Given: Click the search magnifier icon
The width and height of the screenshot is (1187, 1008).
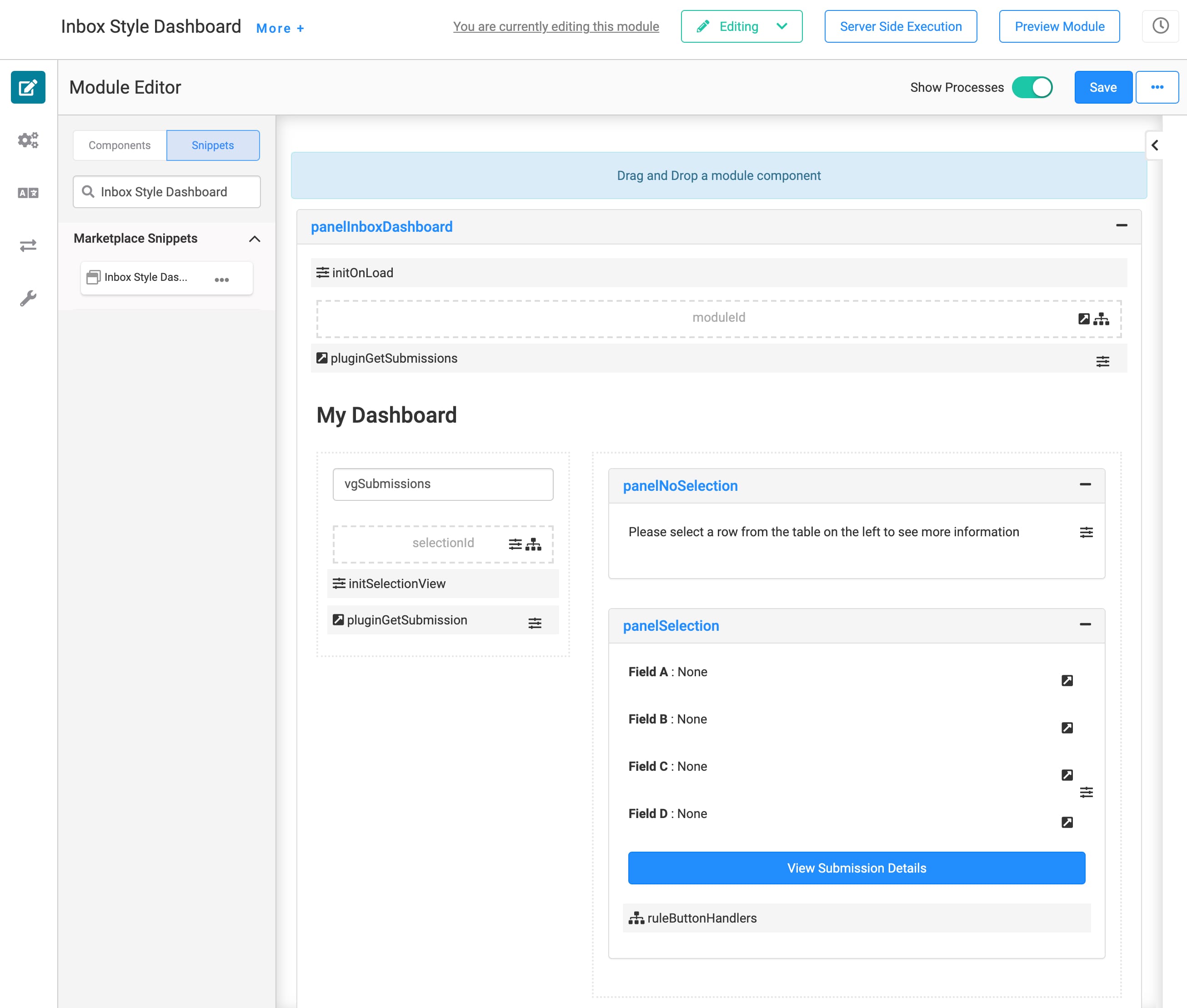Looking at the screenshot, I should click(88, 192).
